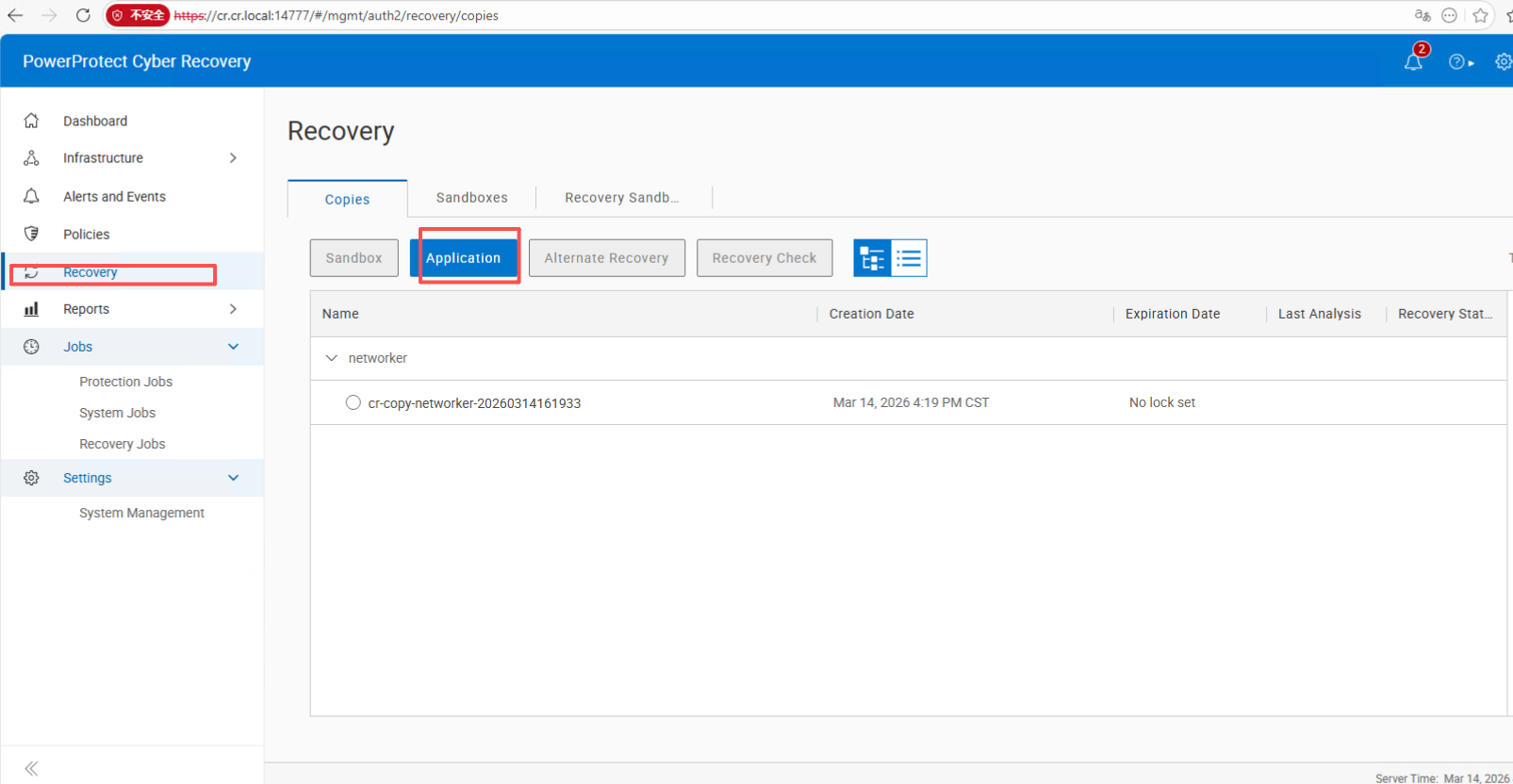
Task: Open notifications bell with 2 alerts
Action: pyautogui.click(x=1414, y=60)
